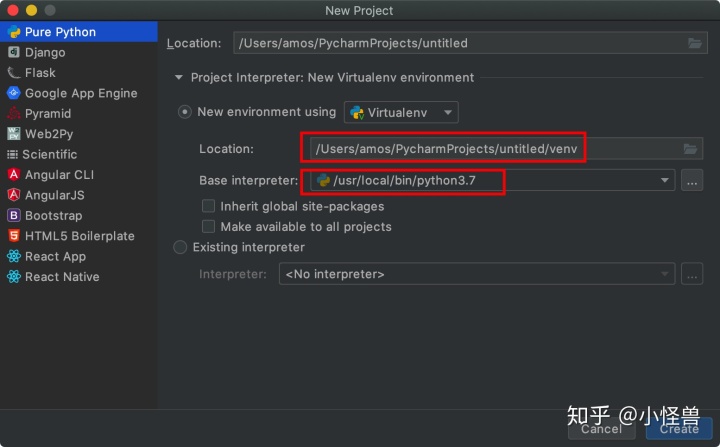Click the React Native atom icon

point(14,277)
